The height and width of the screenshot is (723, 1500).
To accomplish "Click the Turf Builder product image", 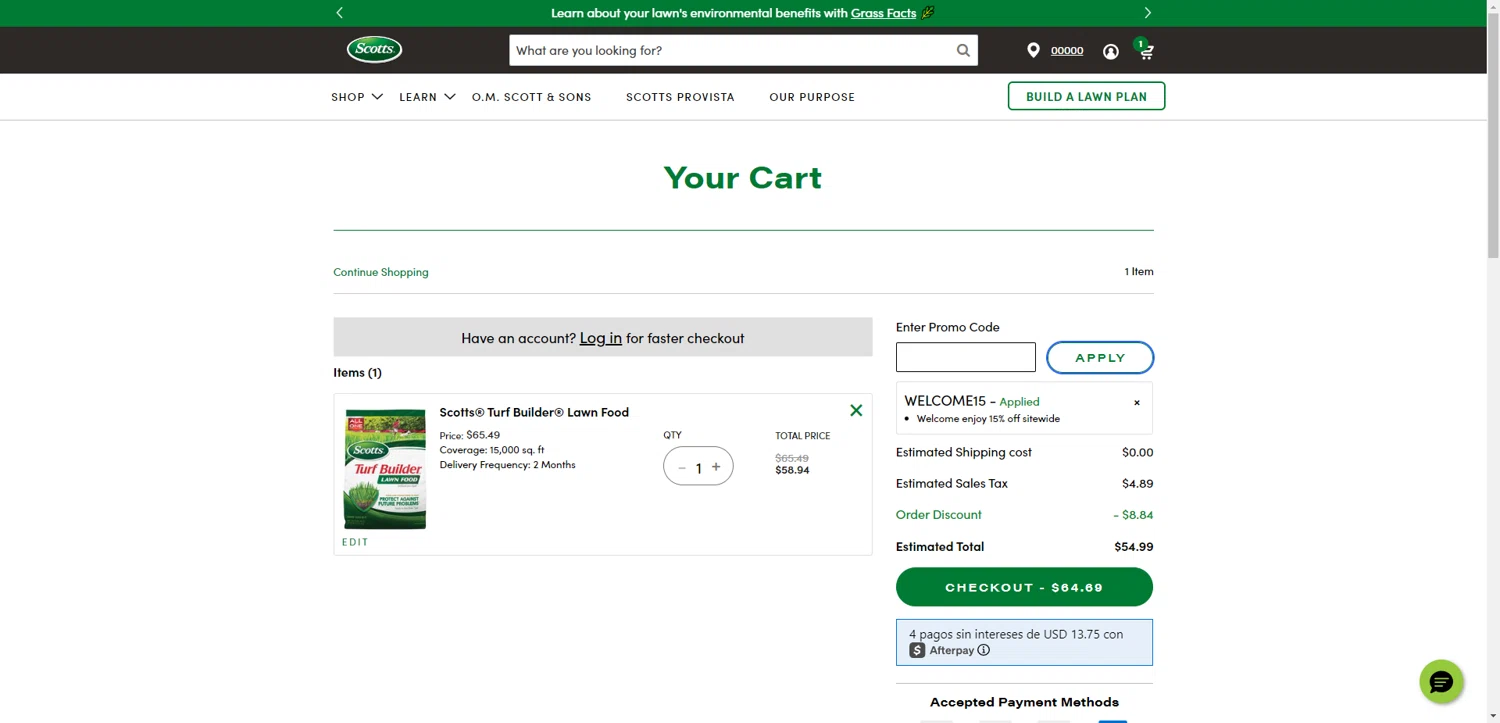I will (385, 469).
